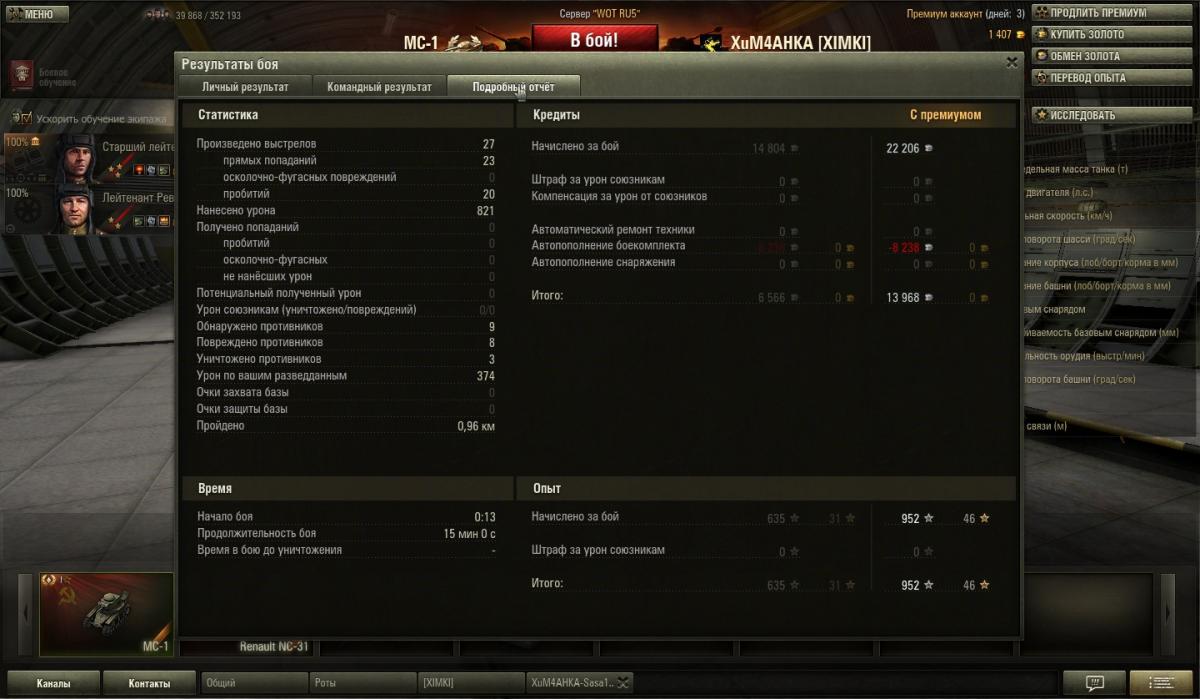Select the МС-1 tank thumbnail in carousel
The height and width of the screenshot is (699, 1200).
[x=106, y=614]
